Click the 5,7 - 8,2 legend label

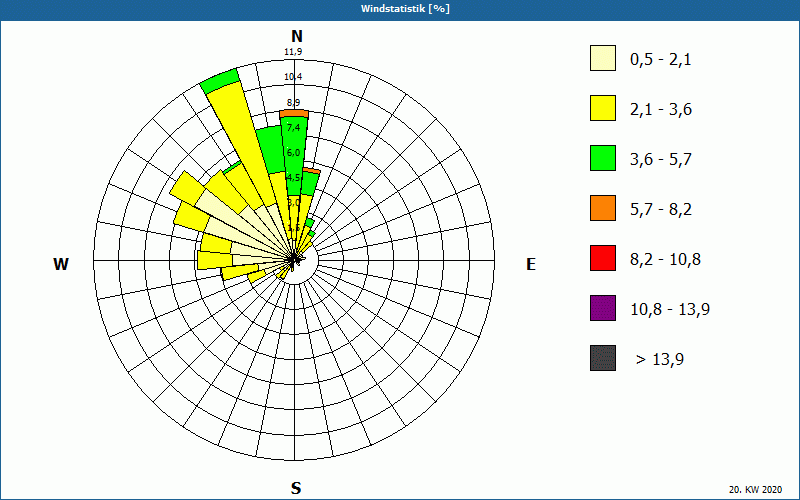coord(661,210)
